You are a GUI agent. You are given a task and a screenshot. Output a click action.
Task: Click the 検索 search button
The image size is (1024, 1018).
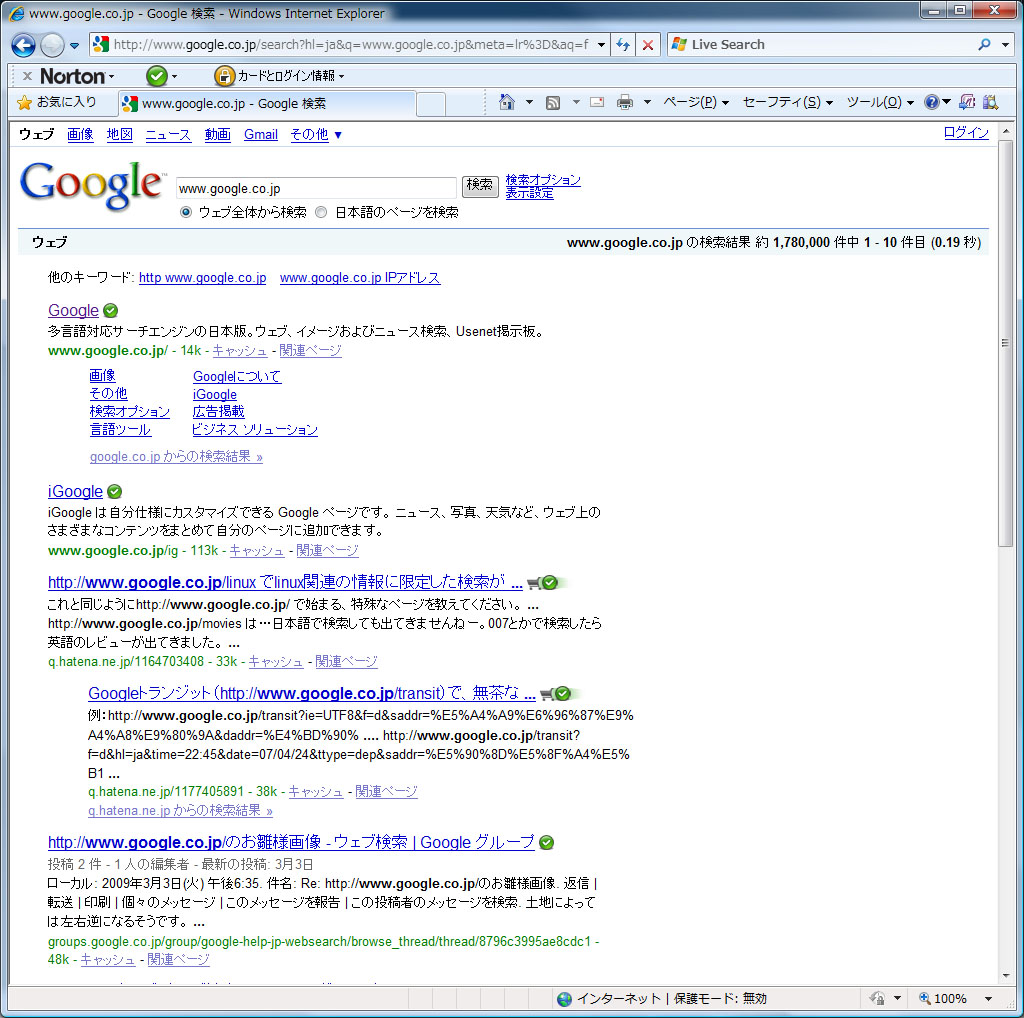[480, 186]
